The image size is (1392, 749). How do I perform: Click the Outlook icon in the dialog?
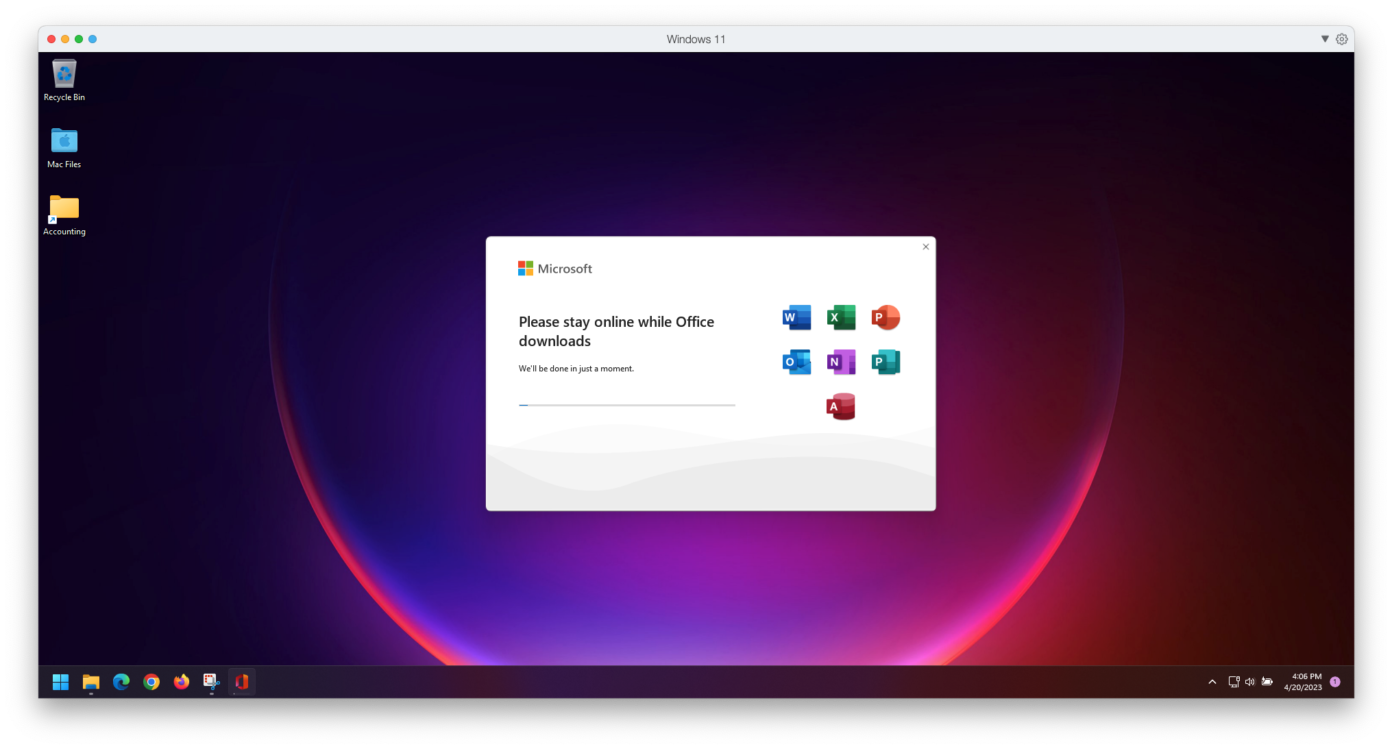pos(796,361)
